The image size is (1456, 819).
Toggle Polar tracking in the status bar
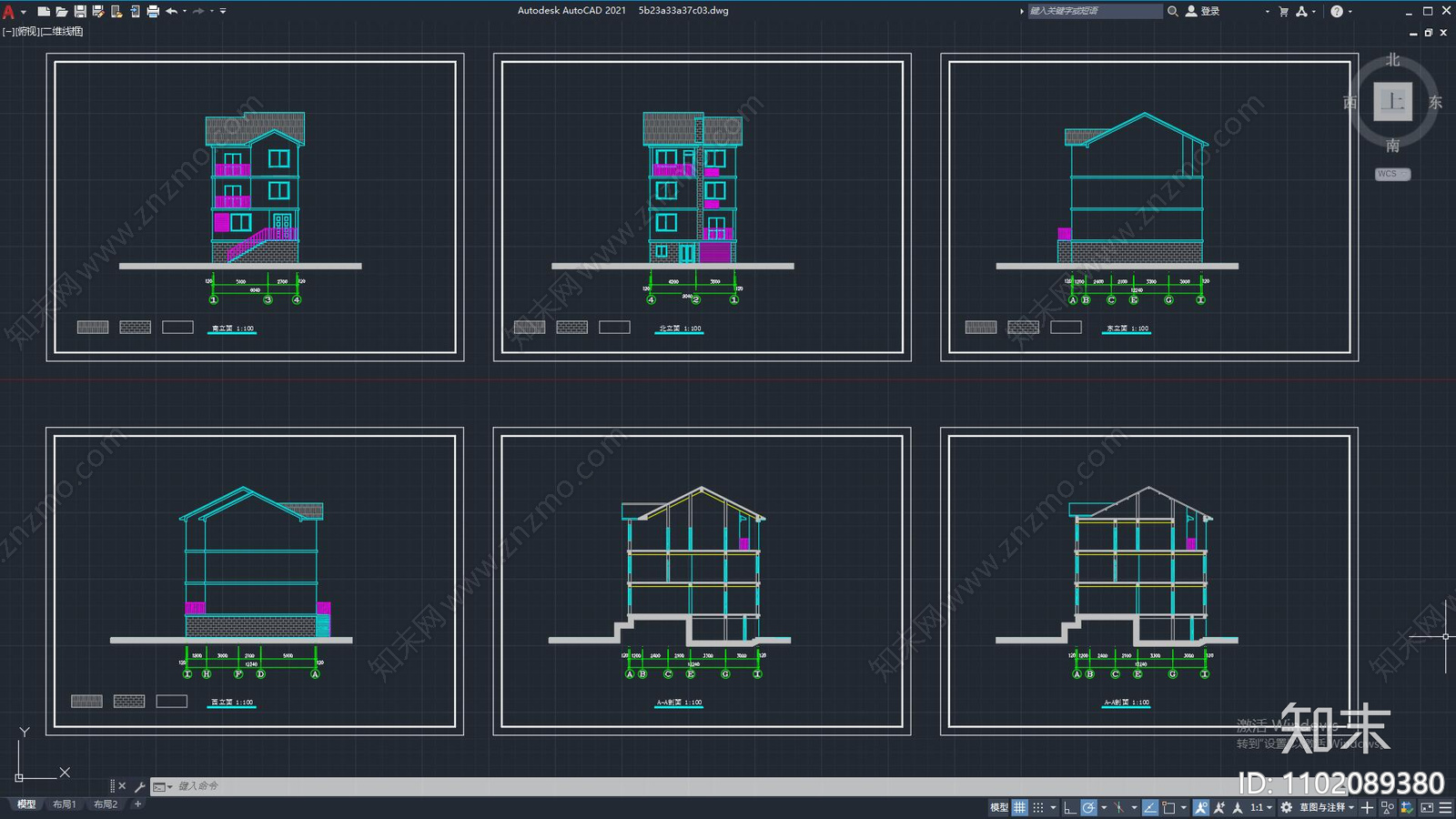(1088, 807)
